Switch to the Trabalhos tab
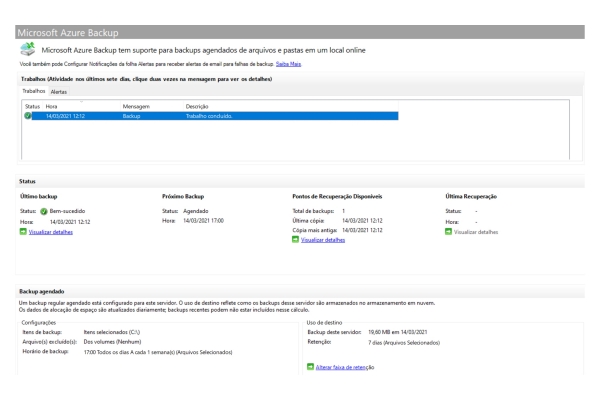Screen dimensions: 600x400 click(34, 91)
